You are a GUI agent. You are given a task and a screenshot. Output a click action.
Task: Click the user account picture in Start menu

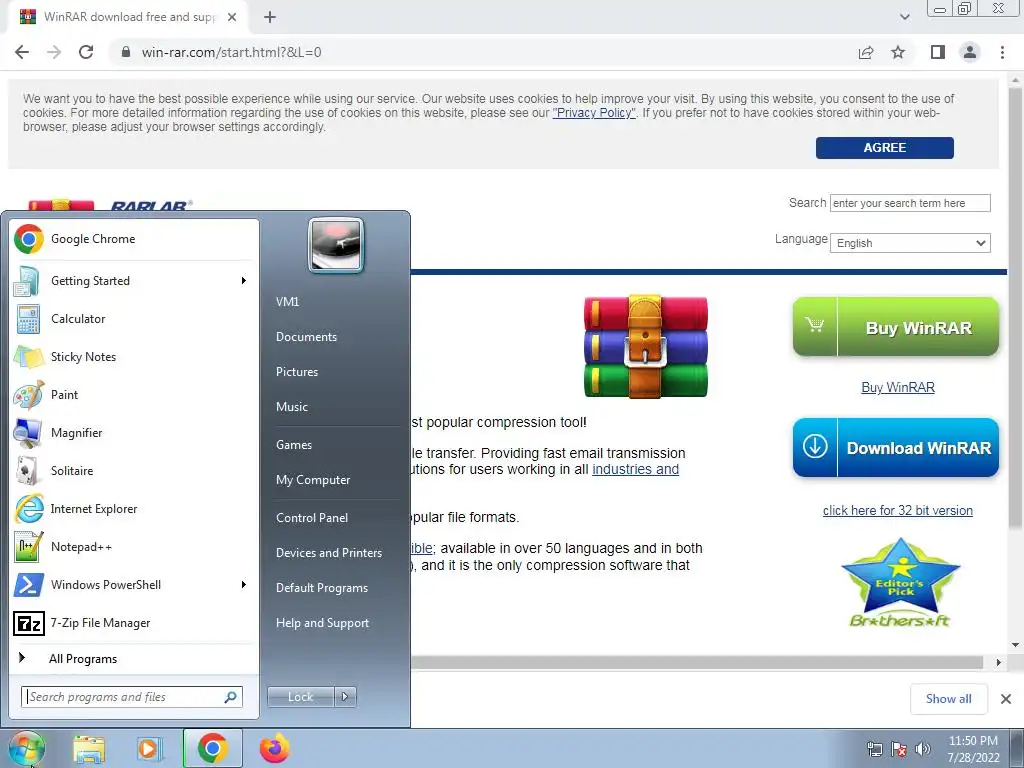[336, 246]
